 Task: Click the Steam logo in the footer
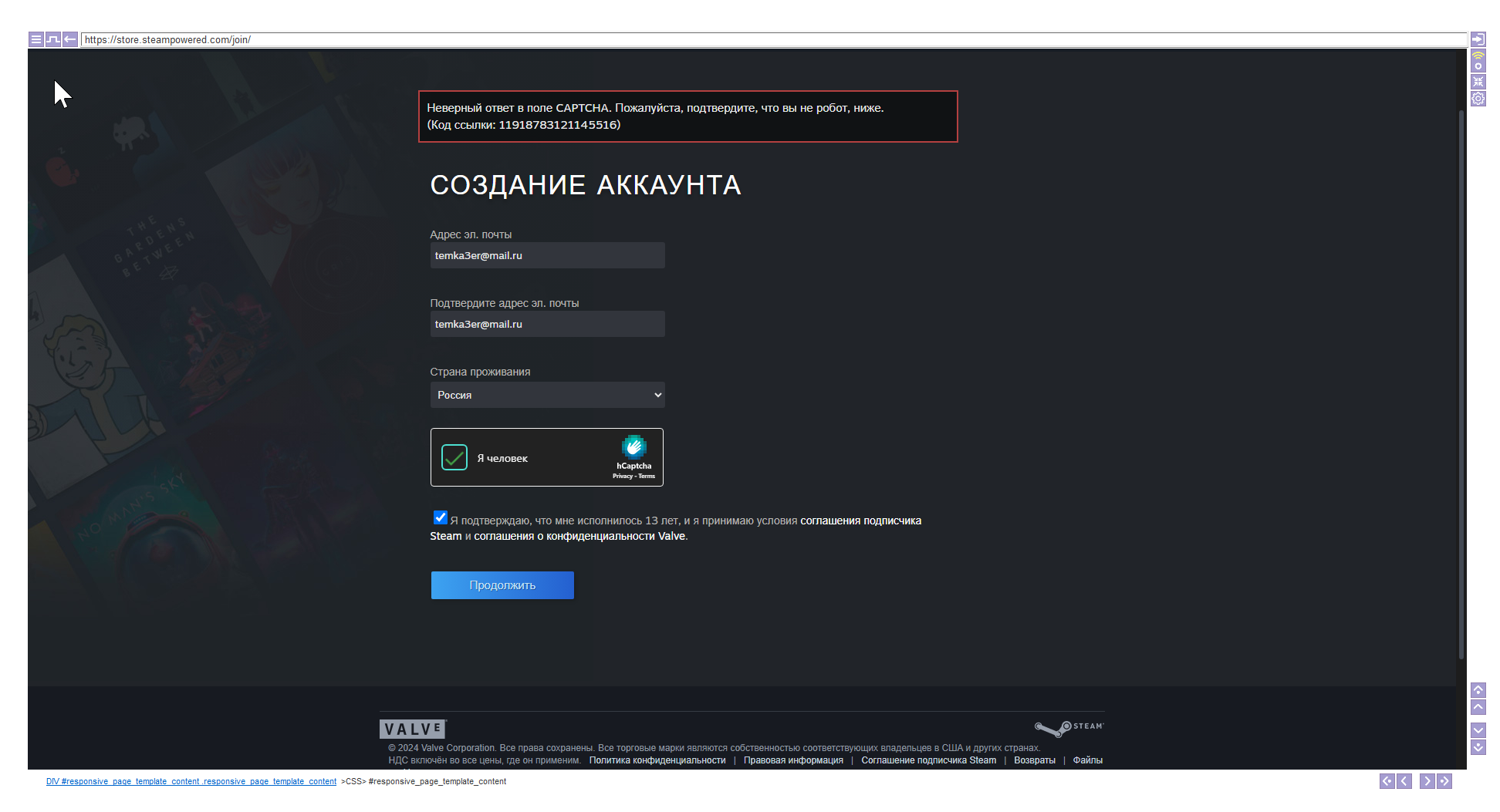[1068, 727]
